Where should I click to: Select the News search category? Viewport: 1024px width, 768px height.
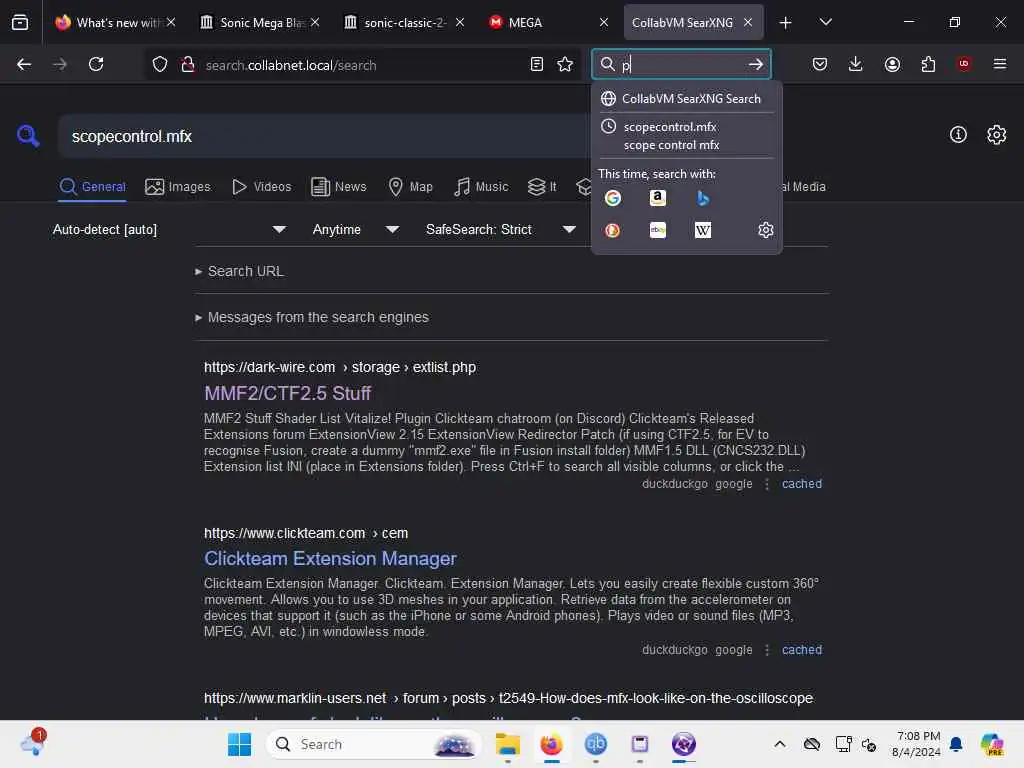[339, 187]
